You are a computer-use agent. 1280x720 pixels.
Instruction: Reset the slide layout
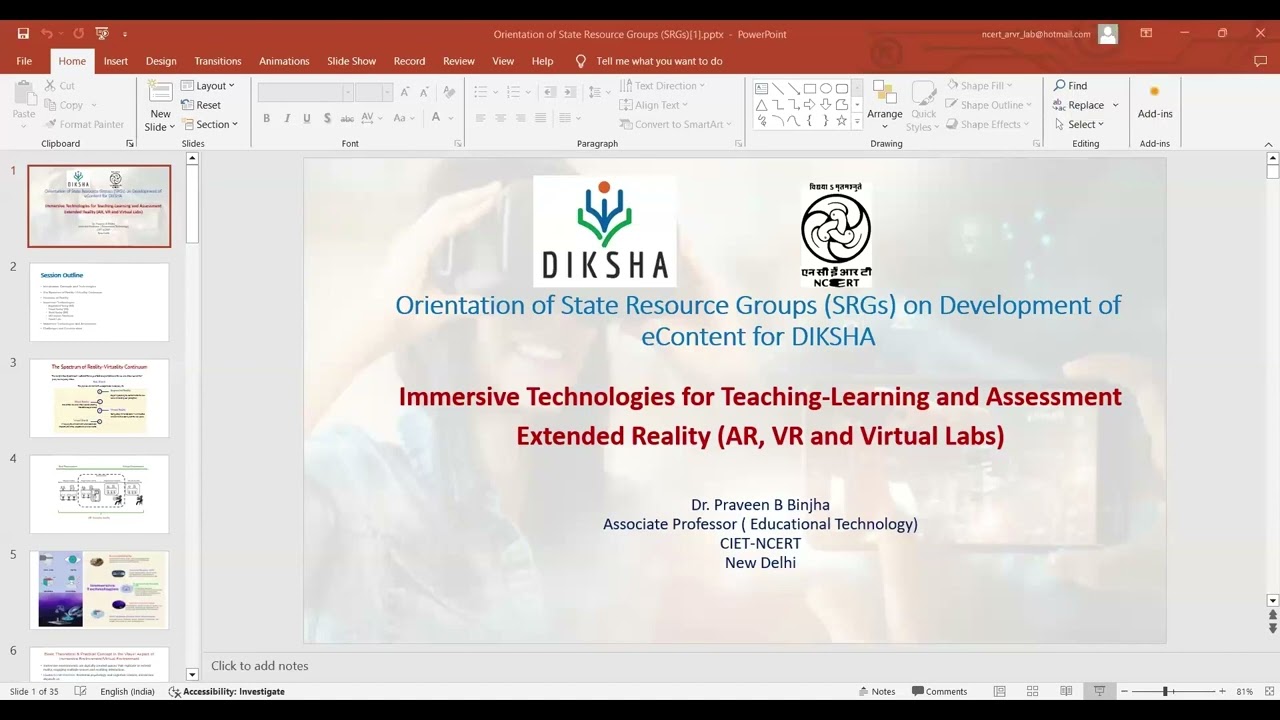[x=201, y=105]
